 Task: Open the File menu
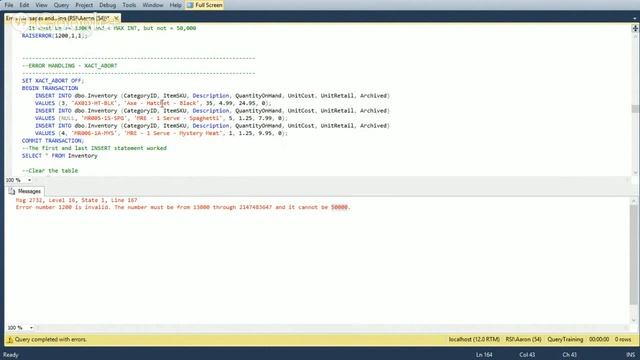(9, 5)
